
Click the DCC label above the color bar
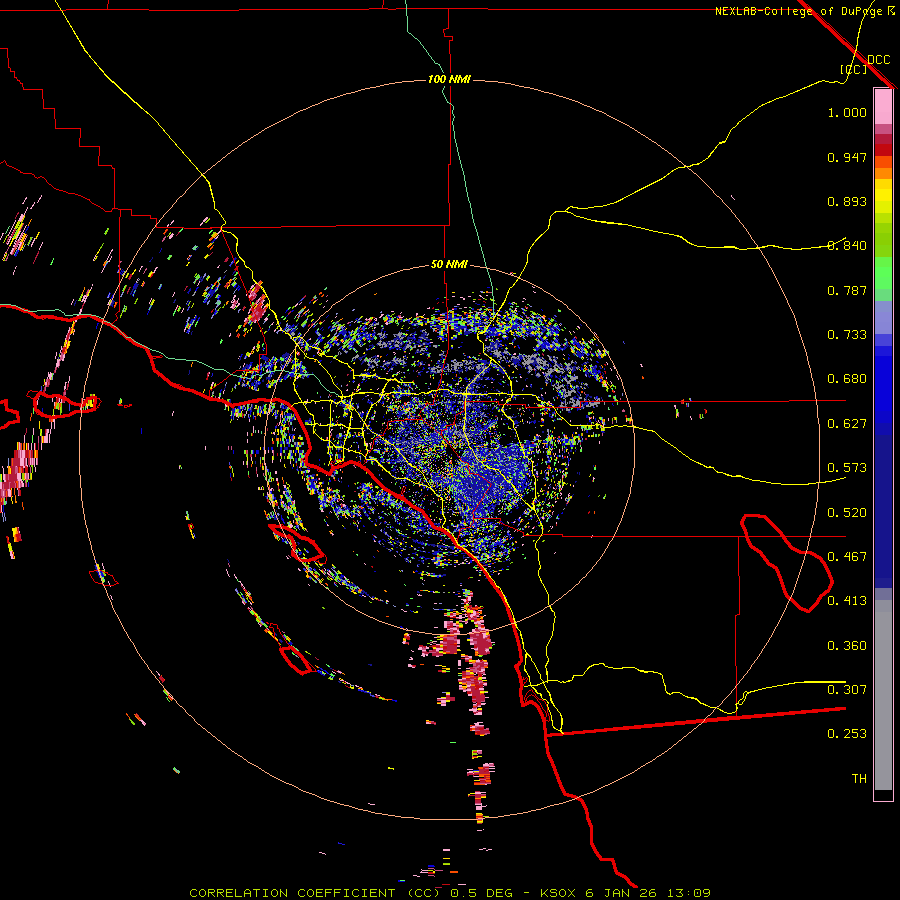(x=878, y=60)
